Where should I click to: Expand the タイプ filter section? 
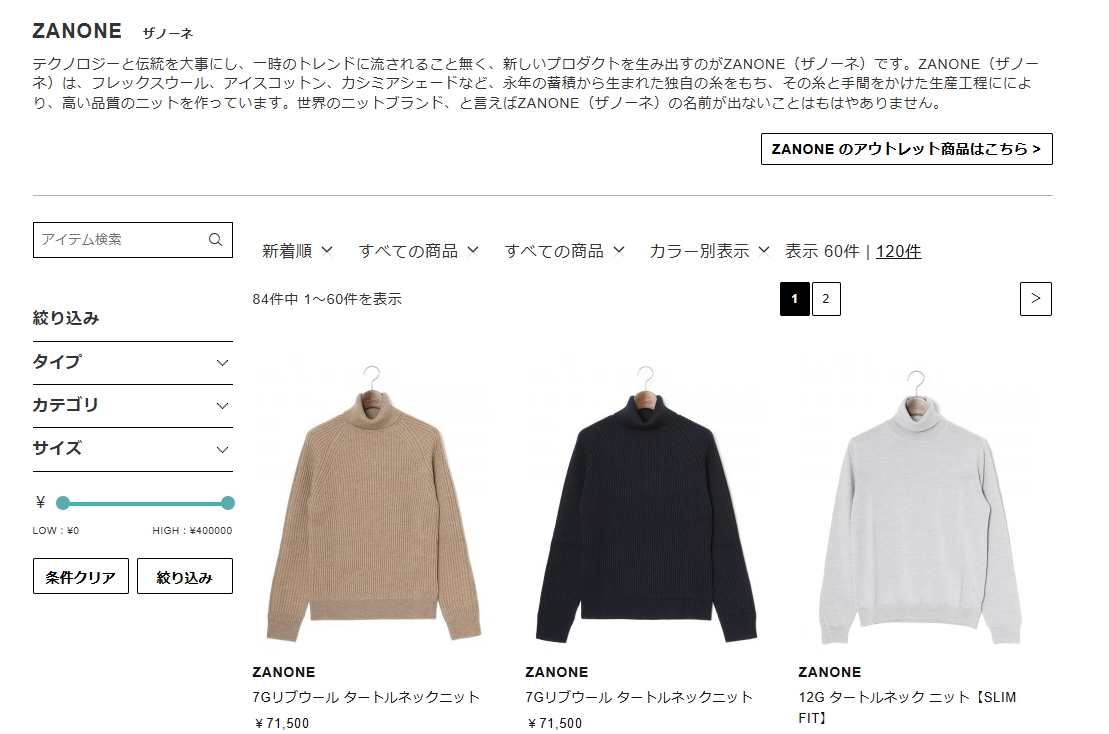point(132,363)
